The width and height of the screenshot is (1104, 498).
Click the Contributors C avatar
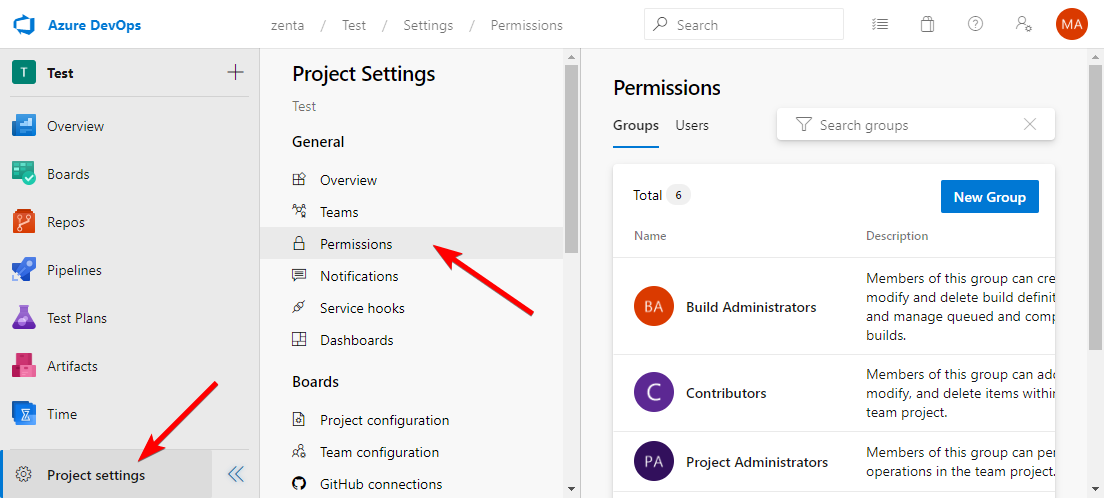coord(654,392)
